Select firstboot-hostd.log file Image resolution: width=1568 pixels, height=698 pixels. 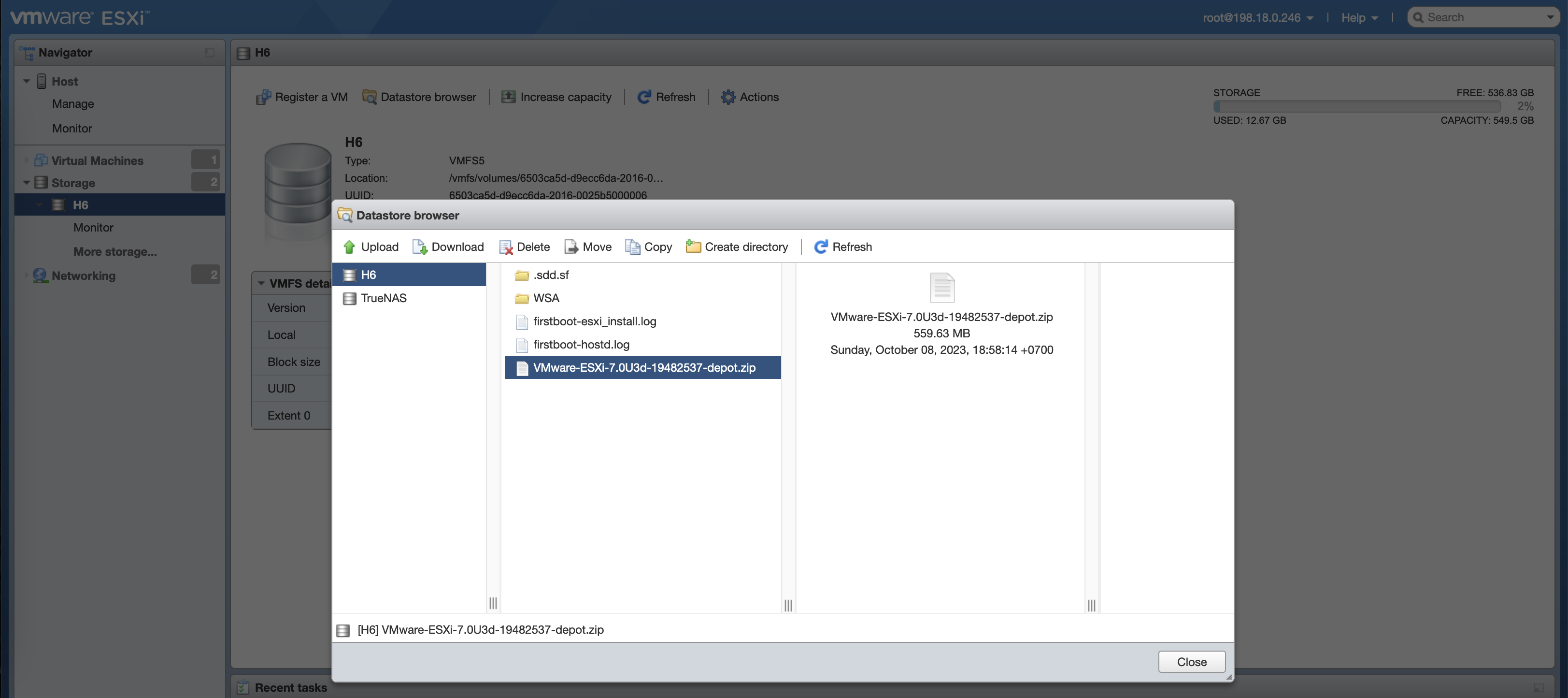[x=581, y=345]
